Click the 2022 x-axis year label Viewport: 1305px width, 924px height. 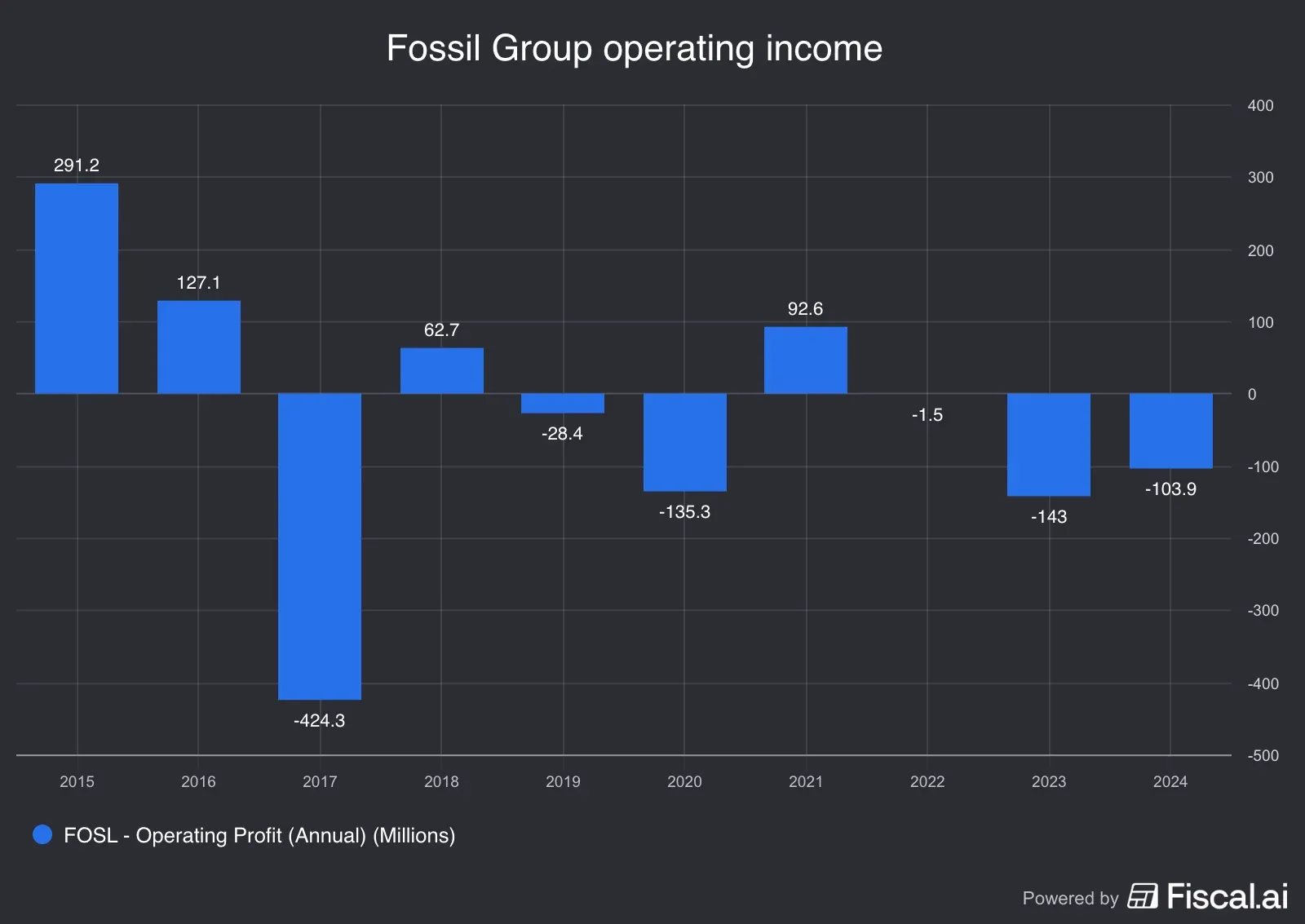pyautogui.click(x=927, y=781)
